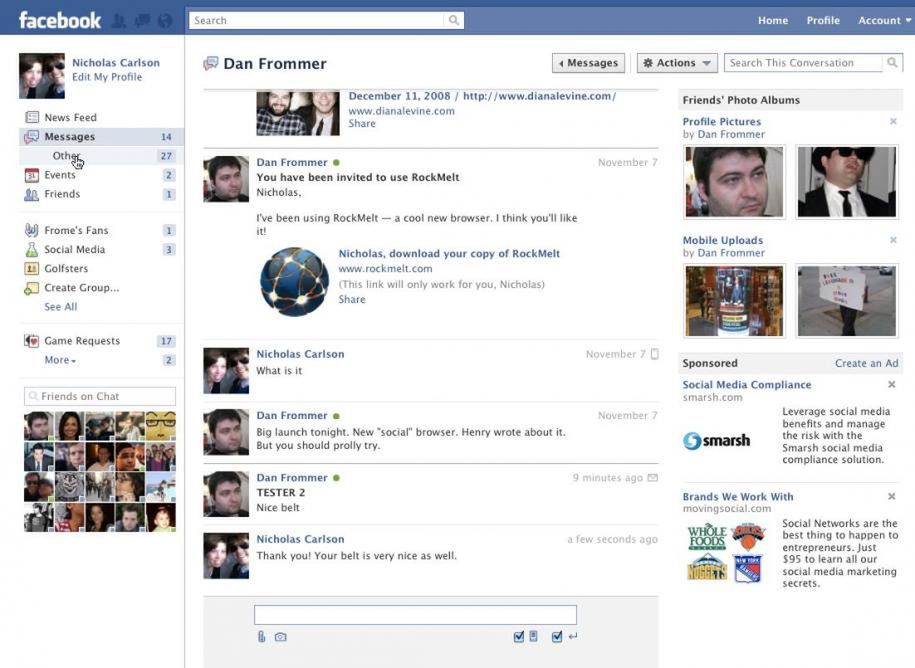Open Friends in left sidebar

[102, 194]
